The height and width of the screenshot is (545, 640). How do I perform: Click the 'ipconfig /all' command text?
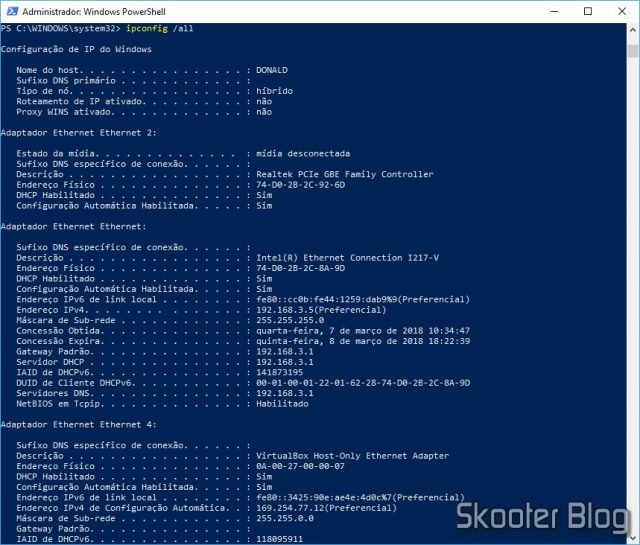tap(159, 28)
